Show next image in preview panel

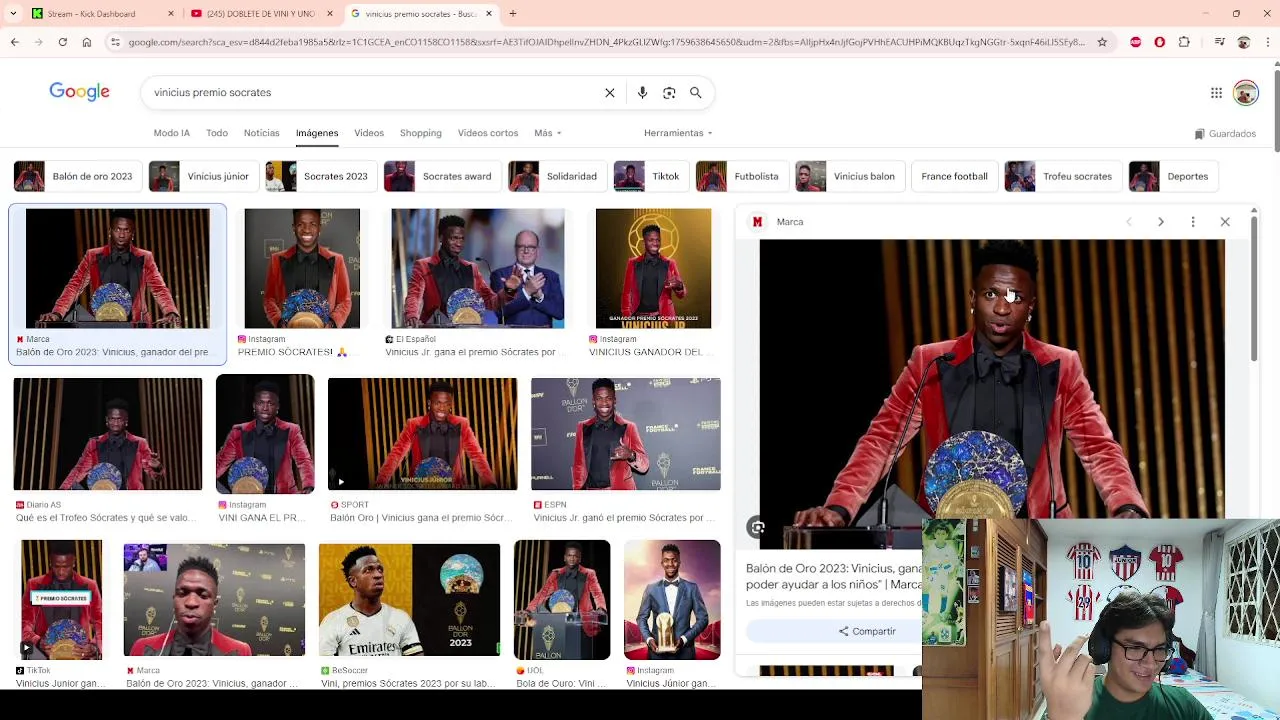[1161, 222]
